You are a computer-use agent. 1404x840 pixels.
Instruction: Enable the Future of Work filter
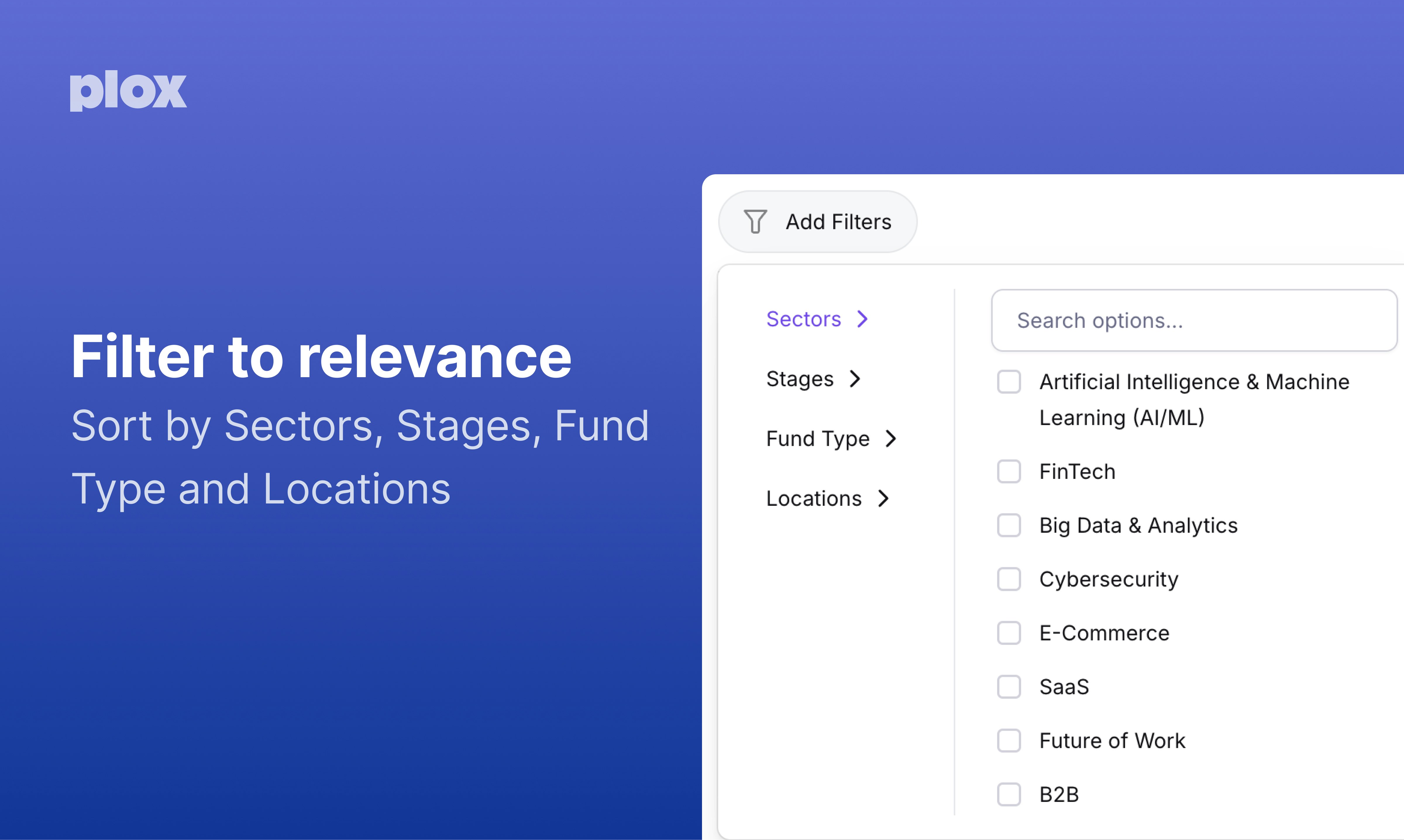coord(1009,740)
